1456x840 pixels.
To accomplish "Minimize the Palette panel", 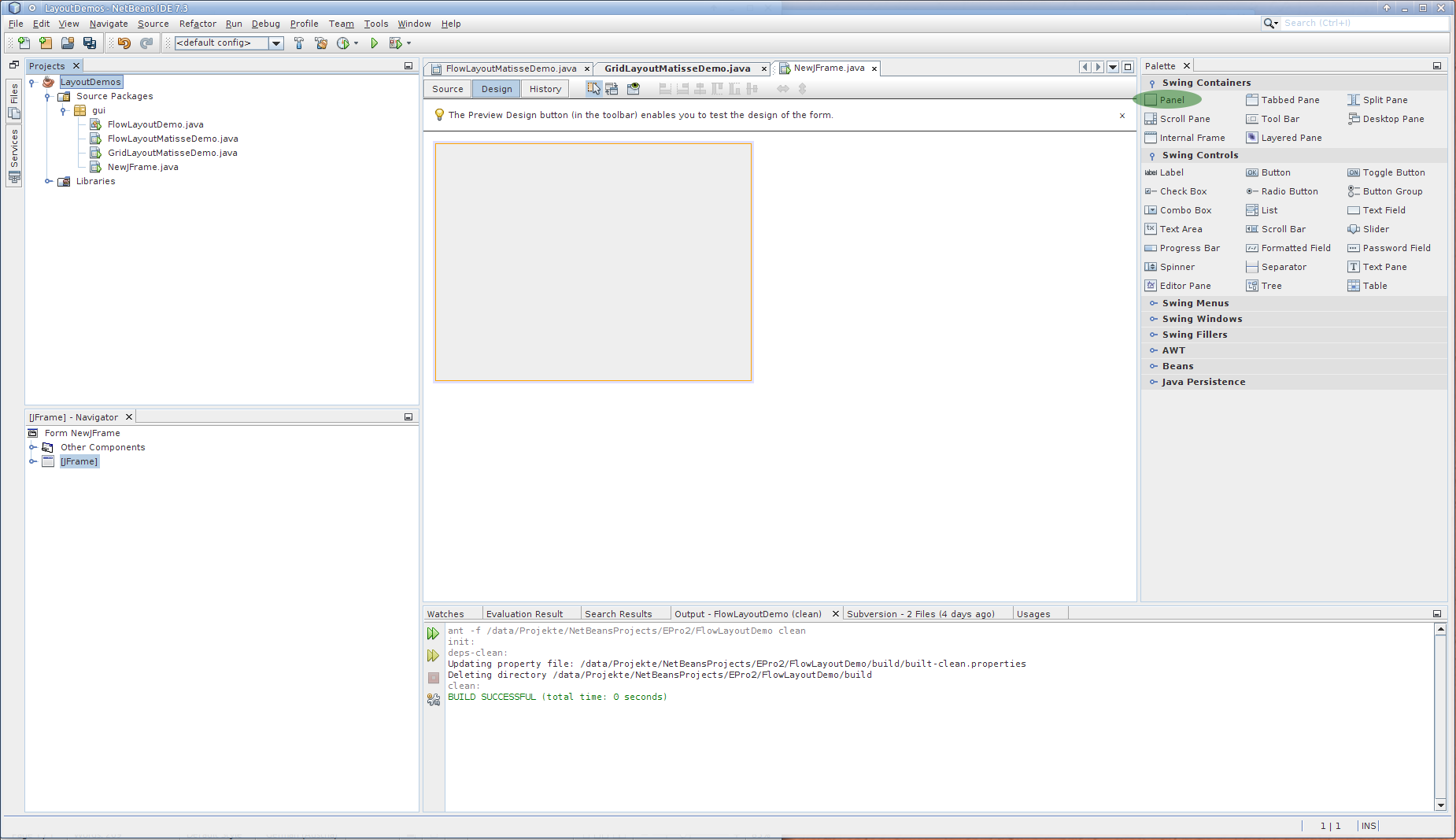I will (x=1437, y=66).
